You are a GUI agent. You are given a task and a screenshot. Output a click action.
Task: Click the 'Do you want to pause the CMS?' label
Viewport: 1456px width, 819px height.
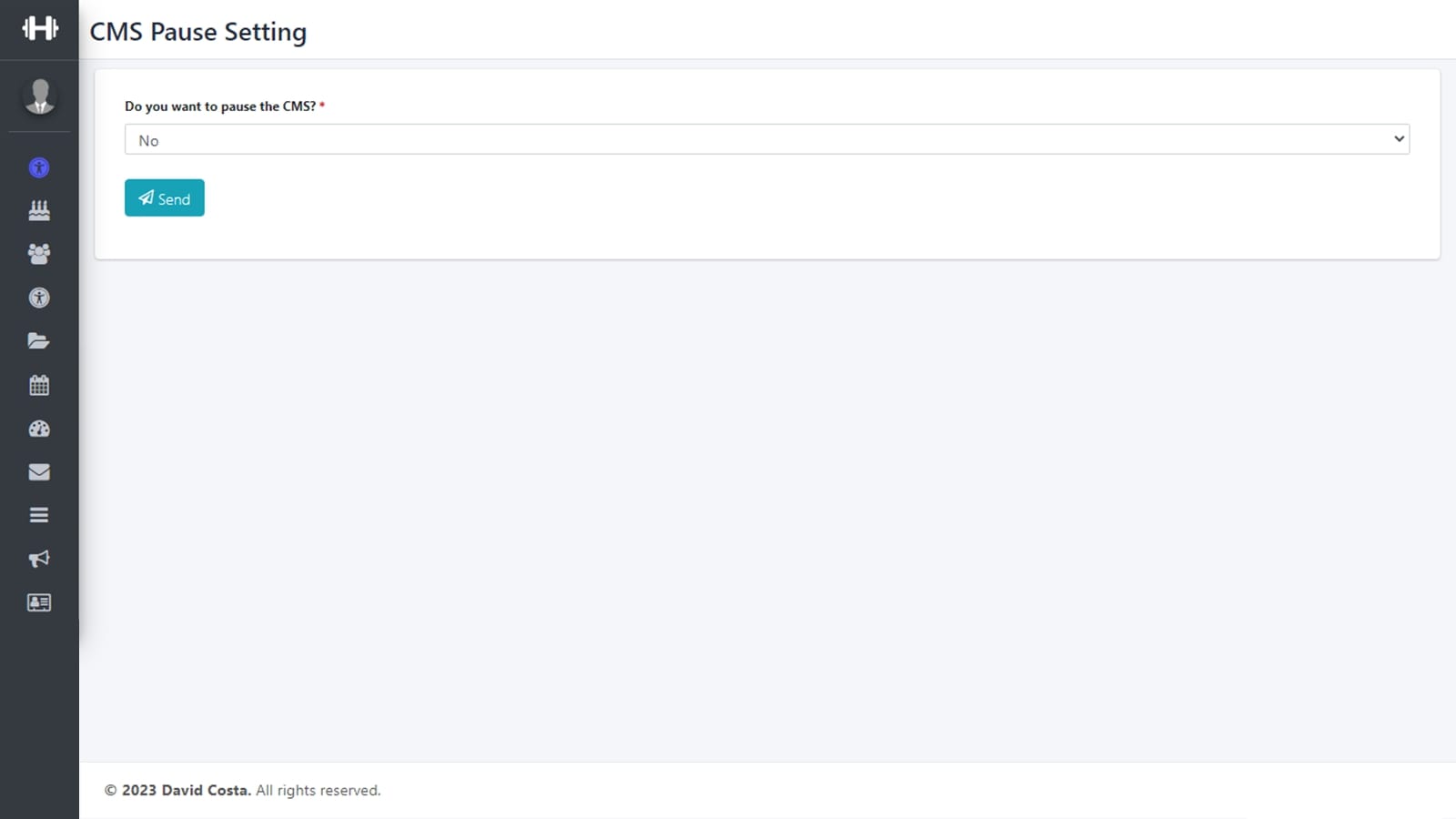point(219,106)
